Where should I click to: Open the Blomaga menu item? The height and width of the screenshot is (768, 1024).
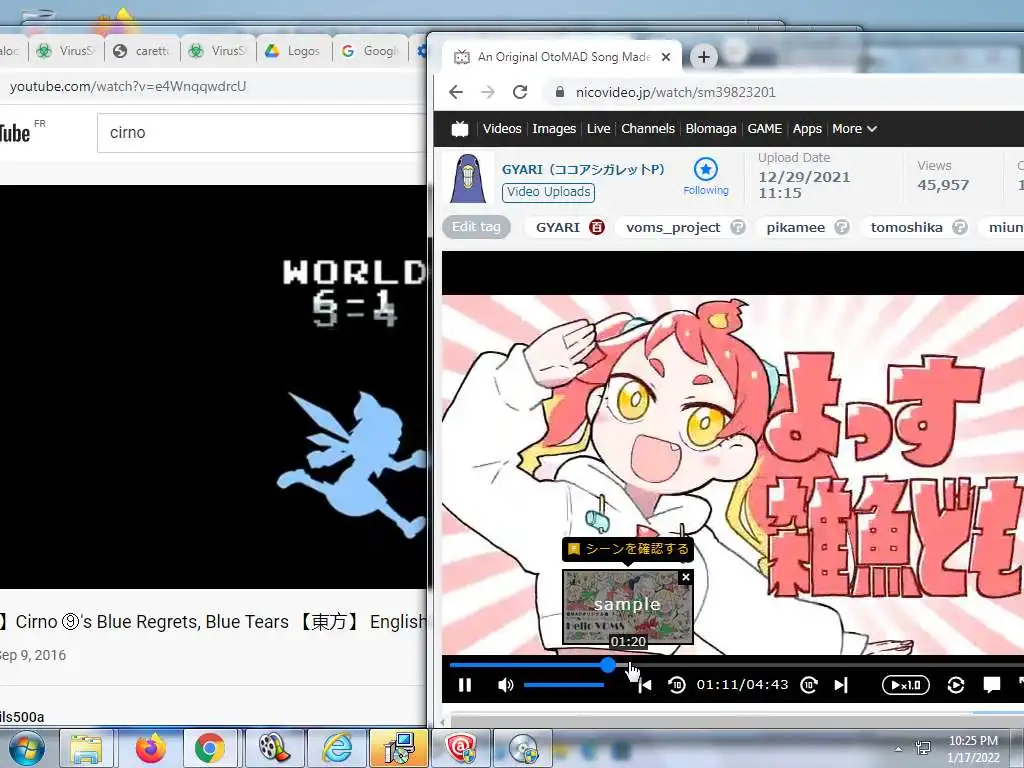click(x=711, y=129)
